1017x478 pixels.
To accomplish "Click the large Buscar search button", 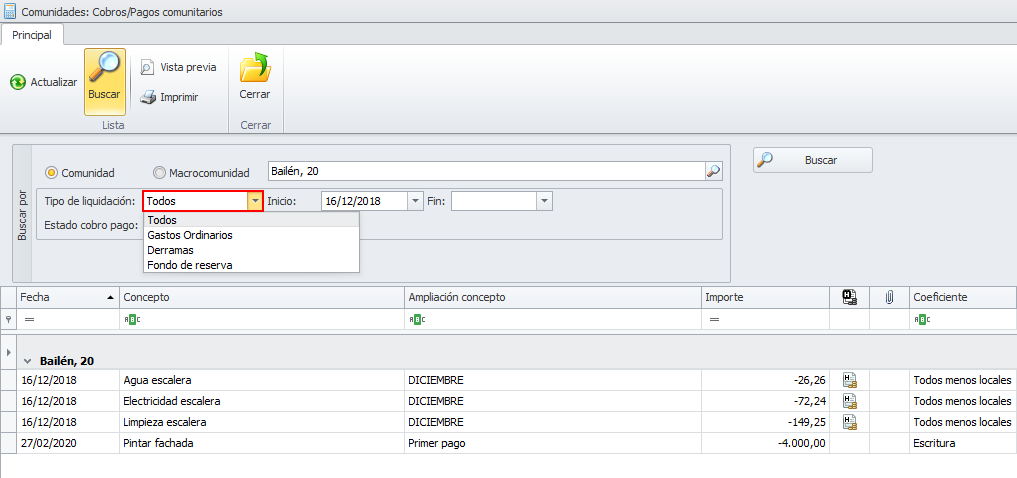I will [813, 160].
